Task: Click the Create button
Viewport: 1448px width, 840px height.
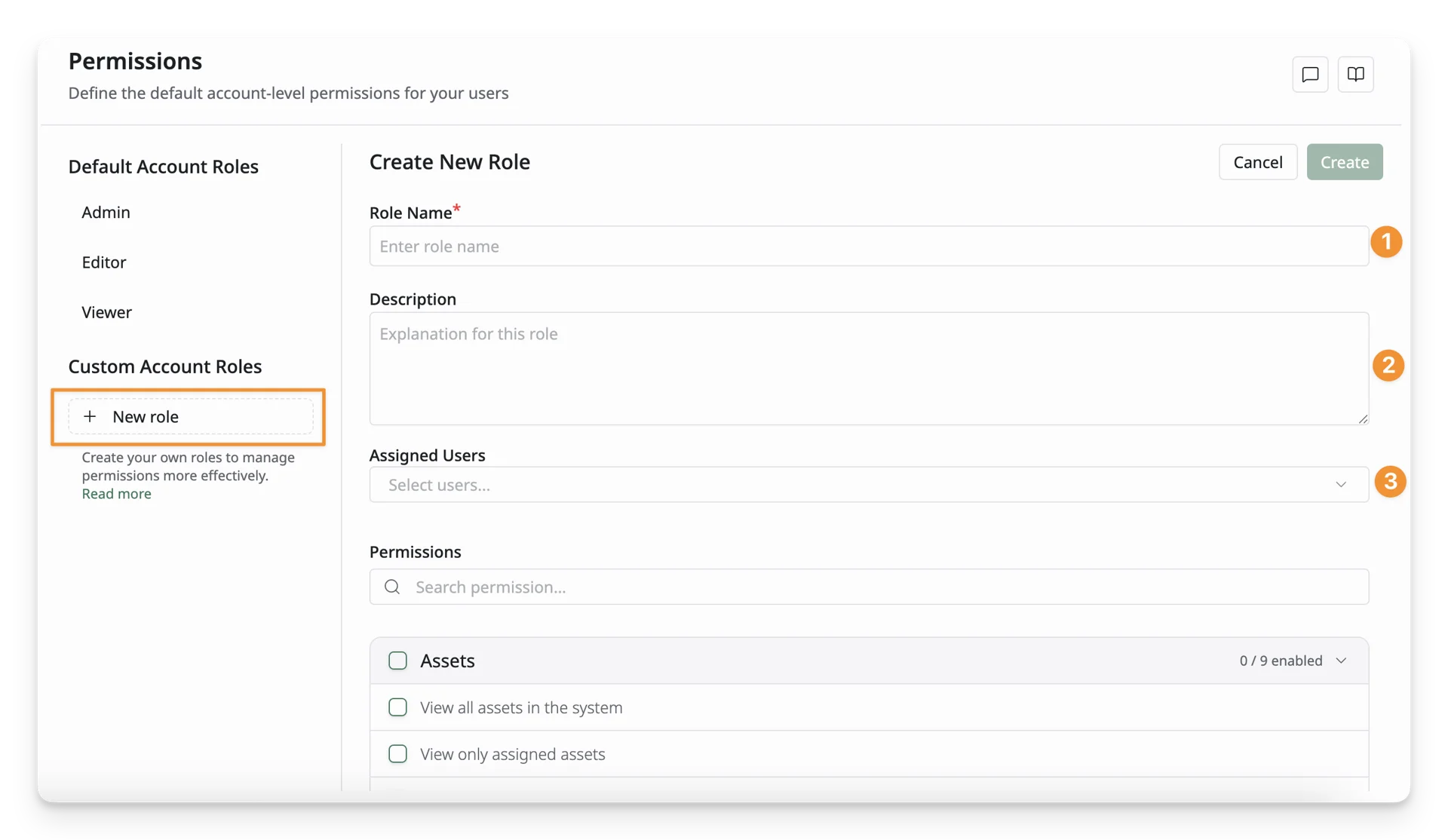Action: point(1345,162)
